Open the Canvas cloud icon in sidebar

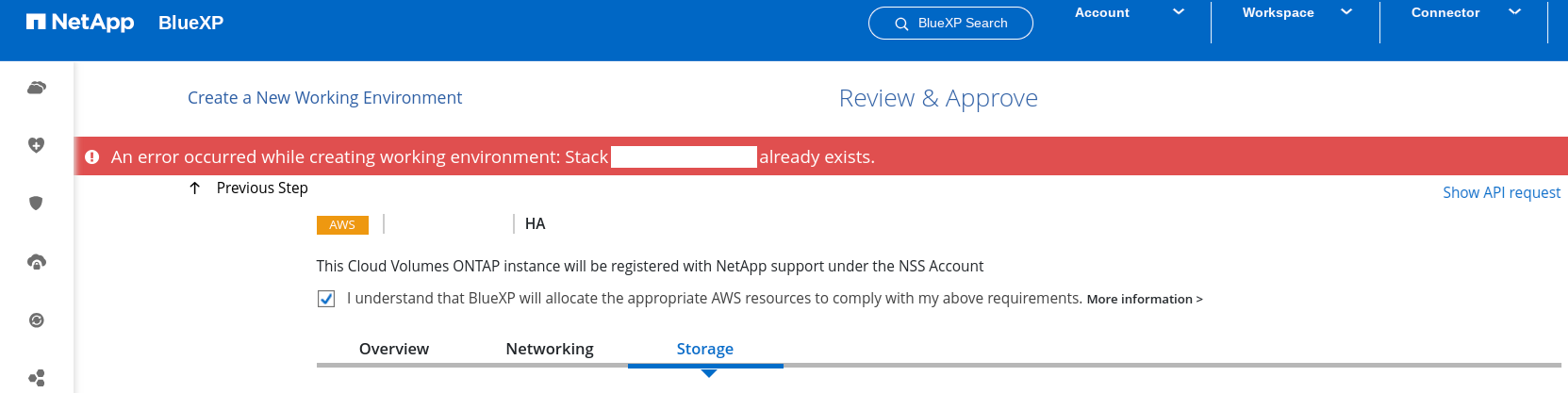pyautogui.click(x=37, y=88)
